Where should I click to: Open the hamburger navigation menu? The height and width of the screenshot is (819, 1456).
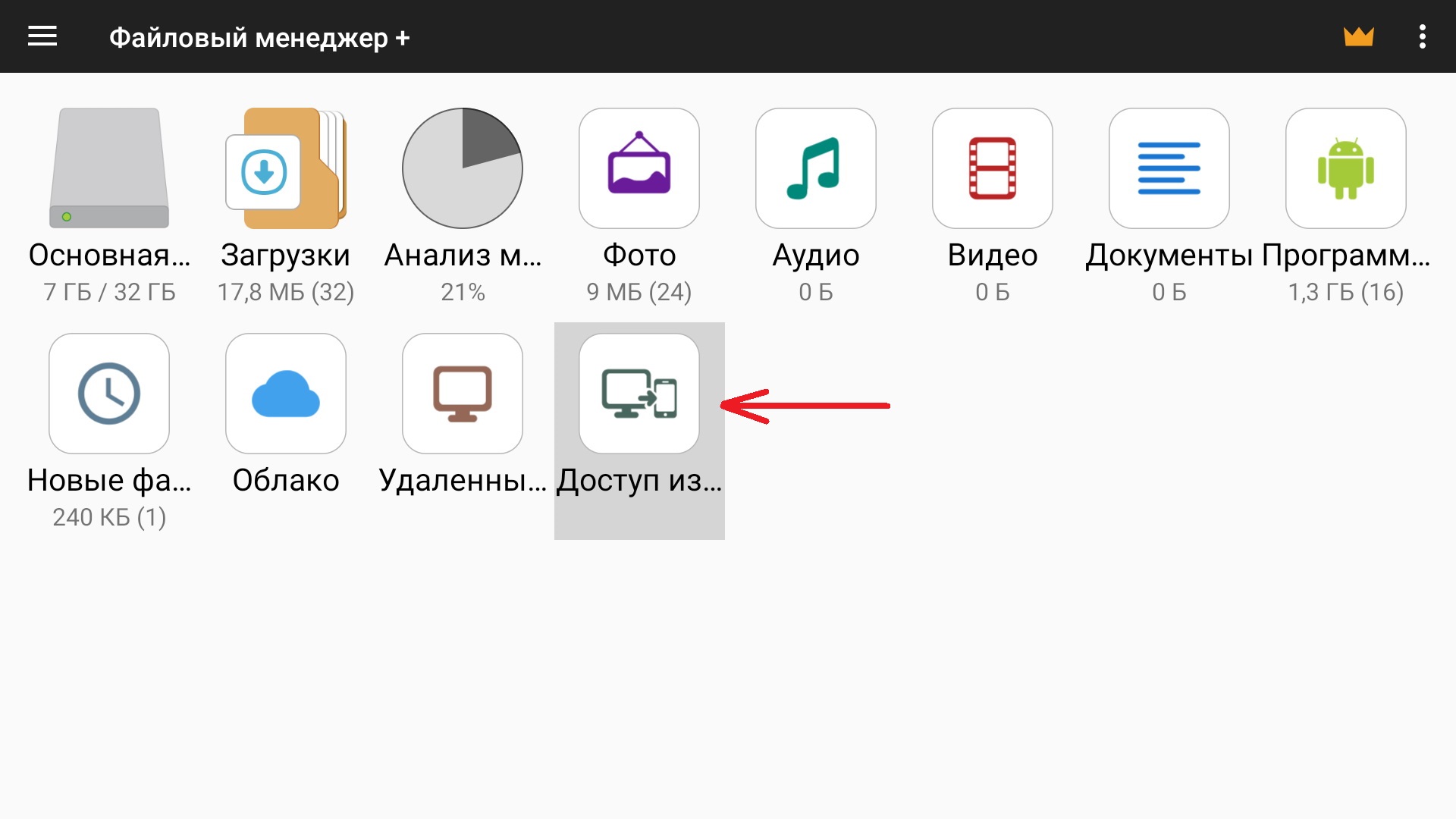click(42, 36)
